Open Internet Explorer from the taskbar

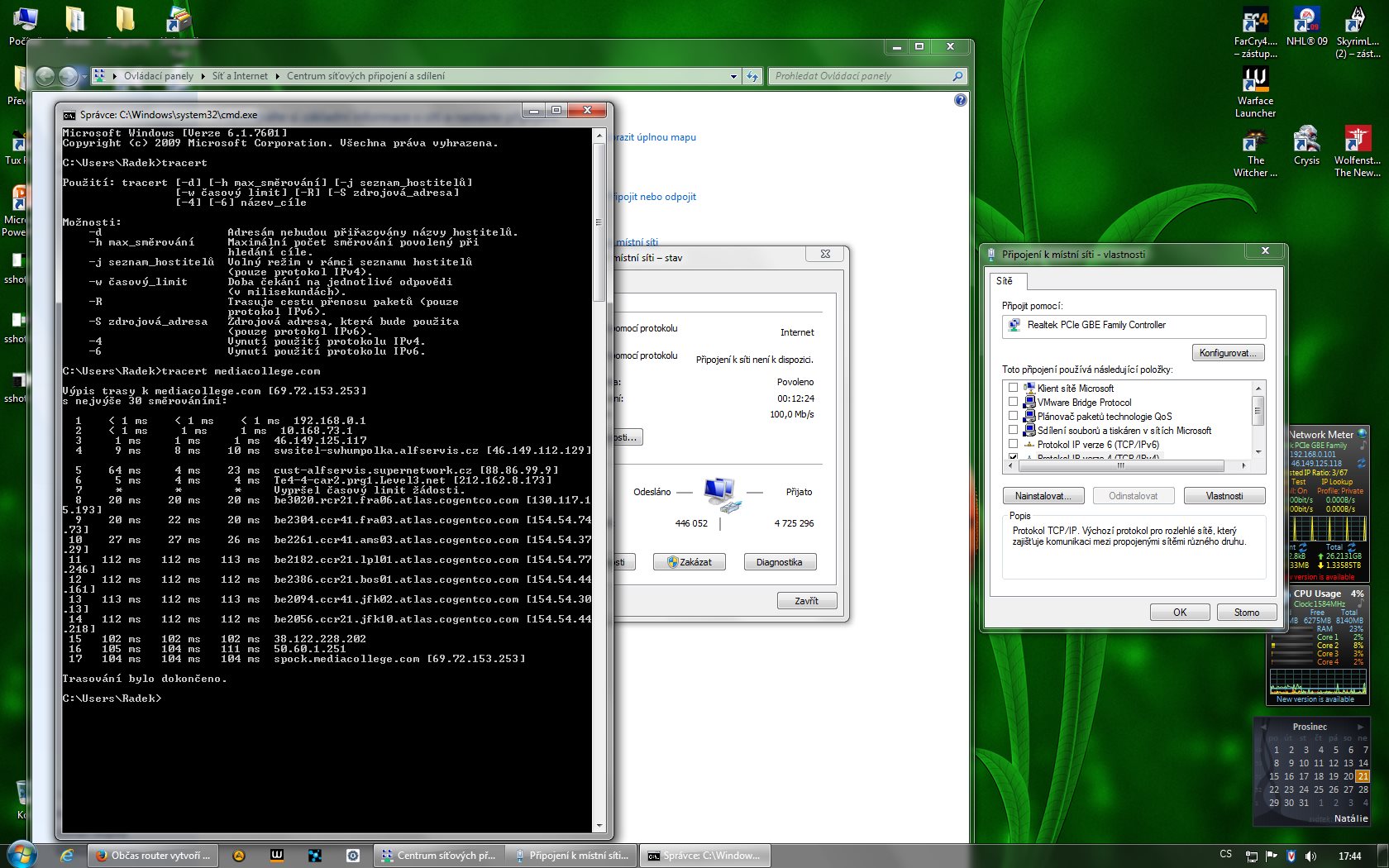67,856
